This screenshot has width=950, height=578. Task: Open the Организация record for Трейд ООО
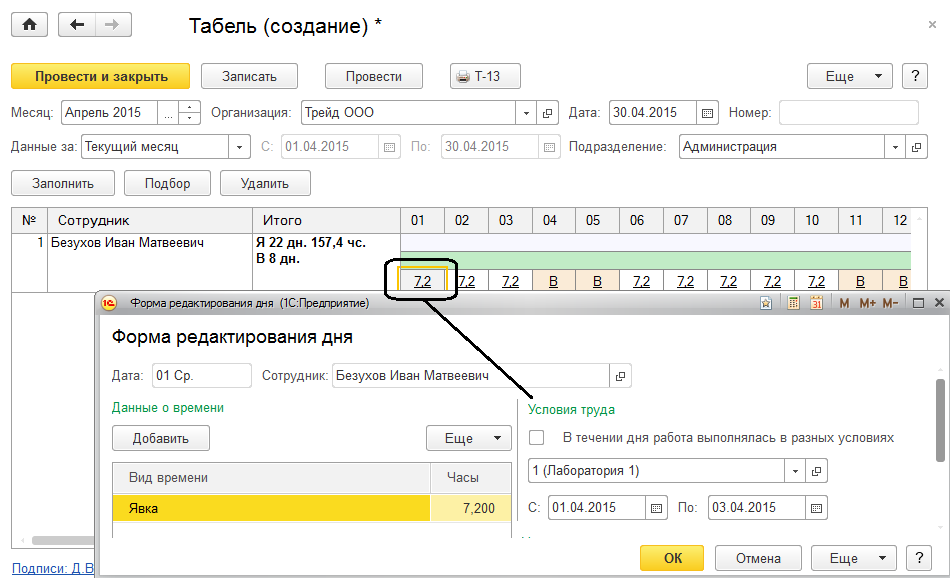[547, 113]
